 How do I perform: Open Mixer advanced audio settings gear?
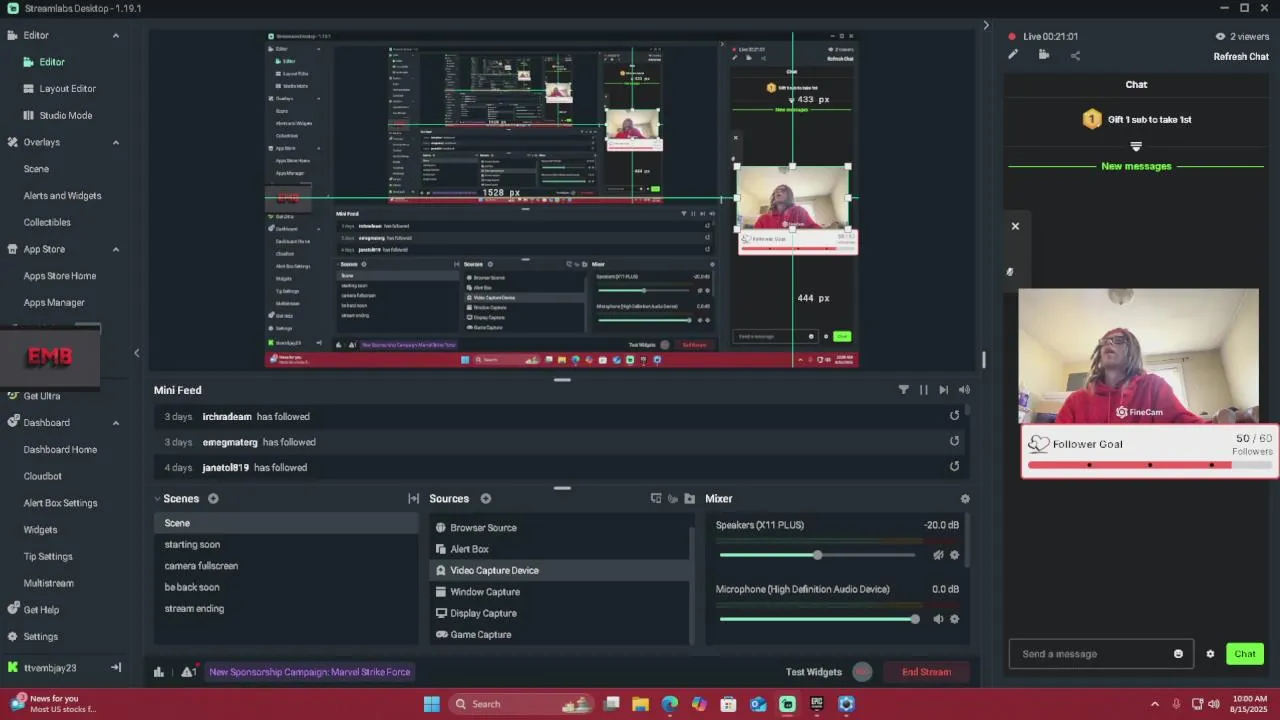tap(965, 499)
